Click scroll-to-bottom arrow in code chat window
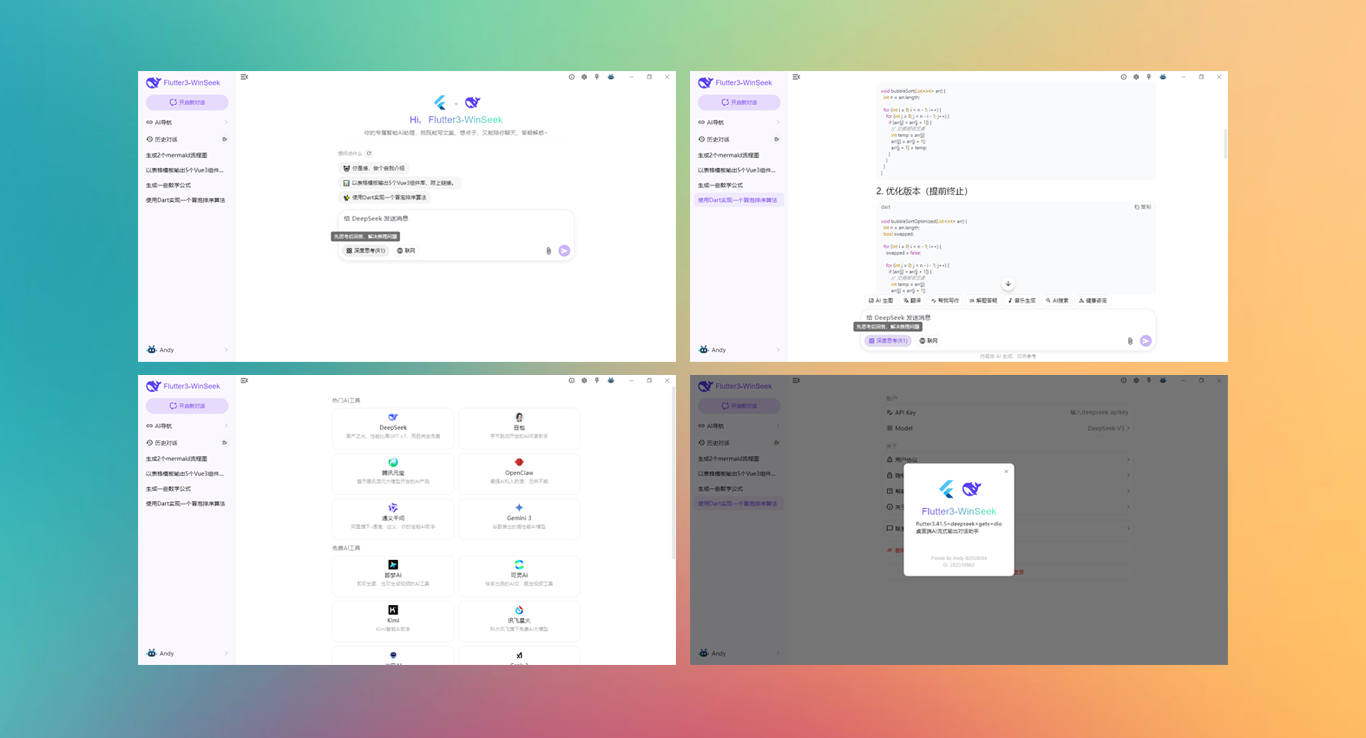This screenshot has height=738, width=1366. 1008,285
